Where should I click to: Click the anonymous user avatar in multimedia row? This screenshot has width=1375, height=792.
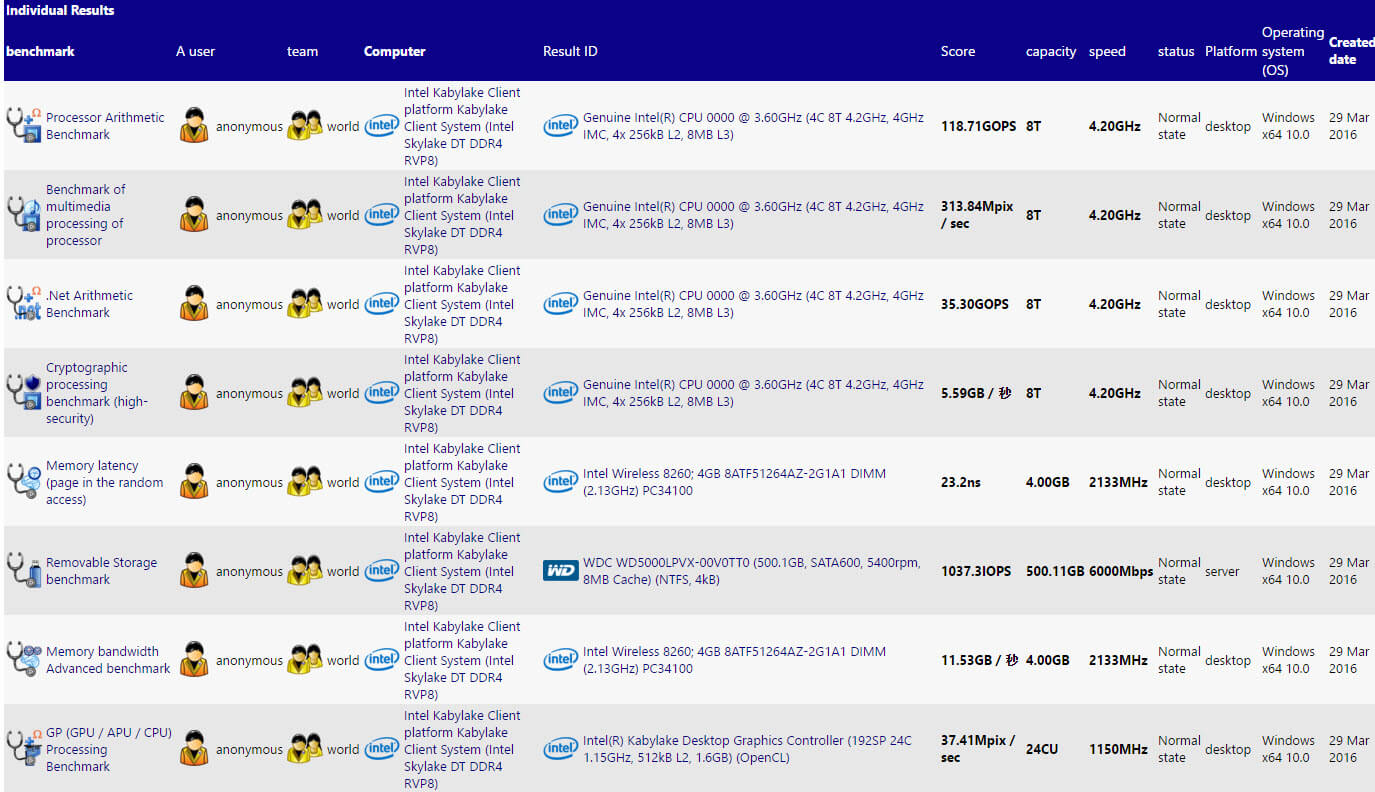click(194, 215)
